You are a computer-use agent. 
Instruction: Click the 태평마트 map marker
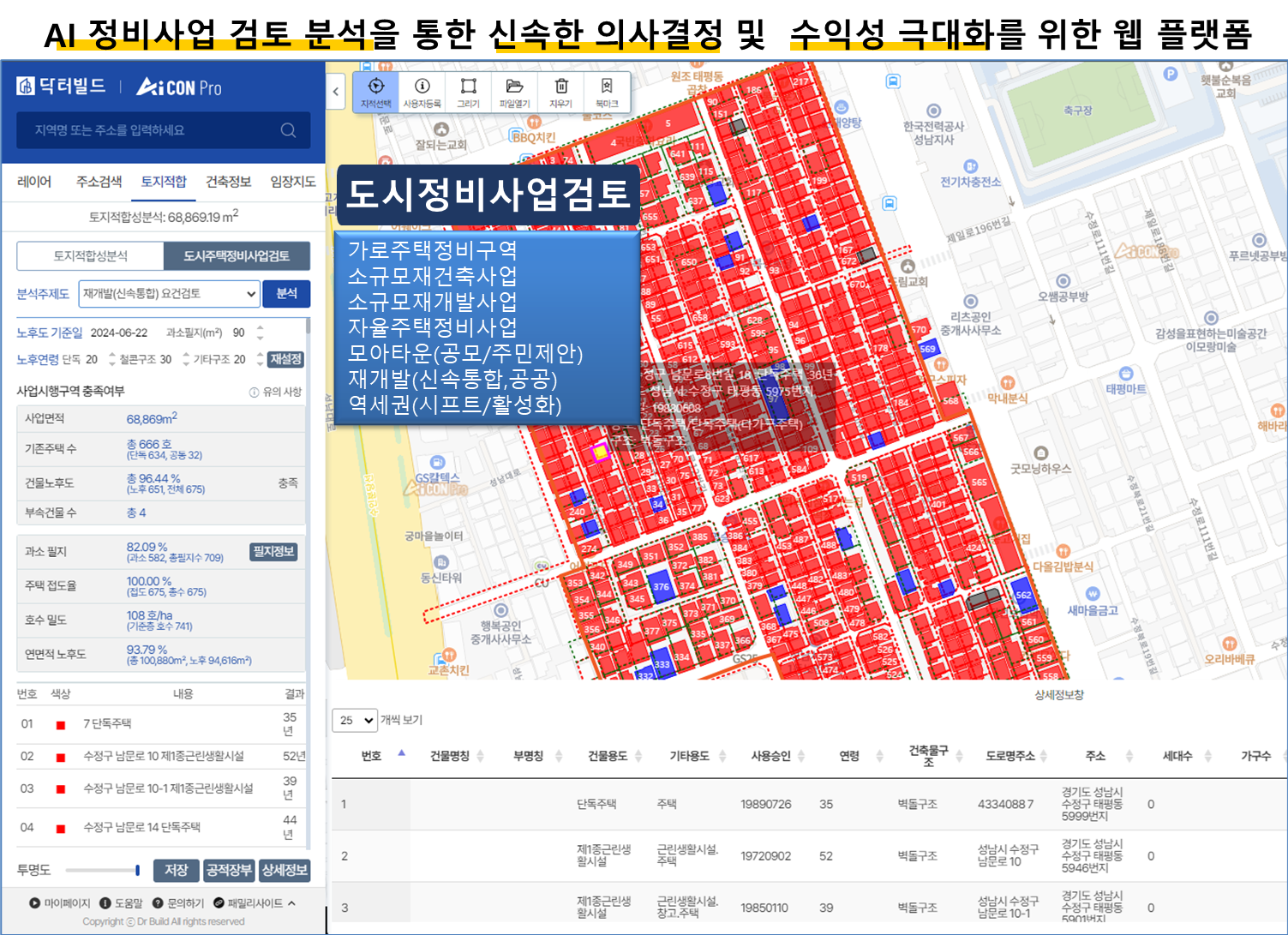click(x=1126, y=374)
